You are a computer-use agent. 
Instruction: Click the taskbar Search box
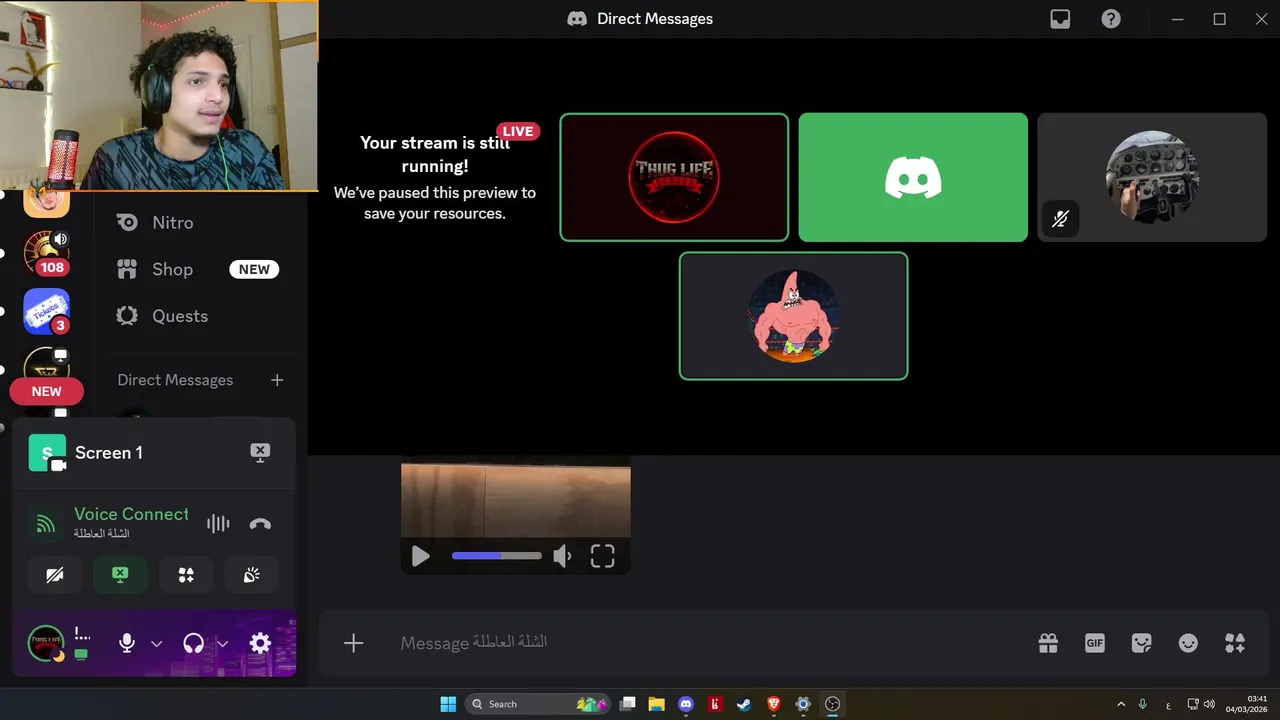click(x=540, y=704)
